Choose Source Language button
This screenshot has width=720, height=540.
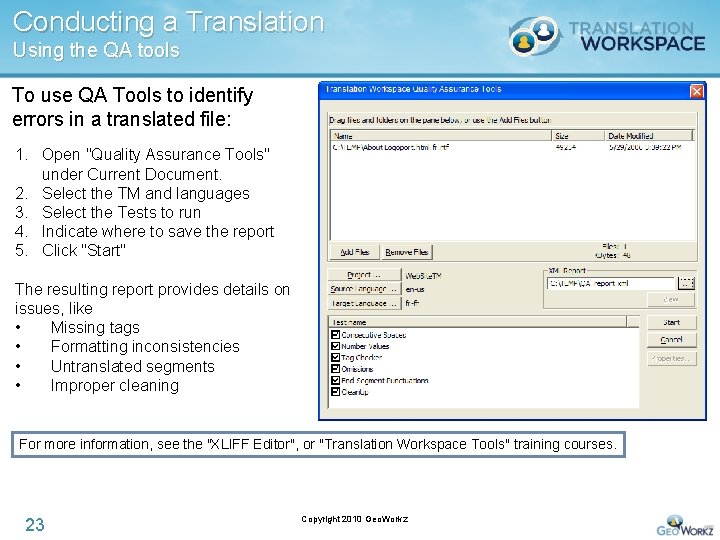point(365,289)
